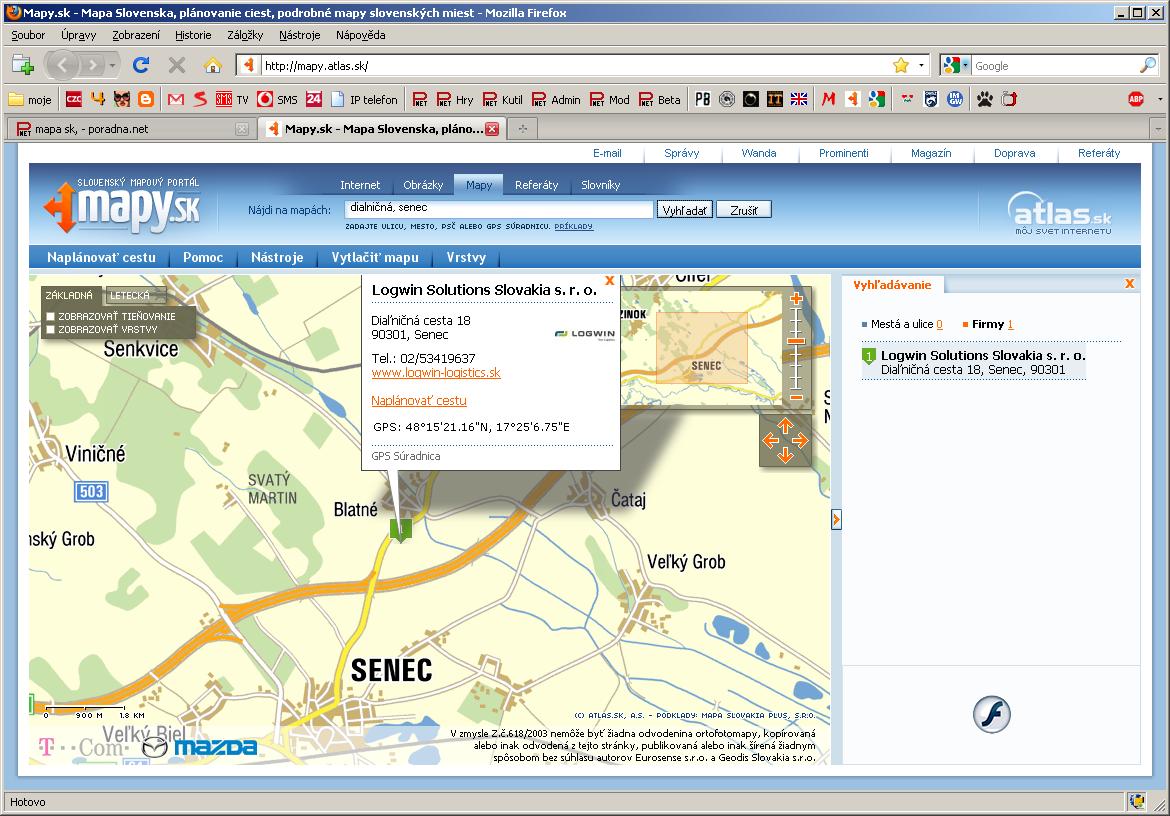The image size is (1170, 816).
Task: Click the green map marker pin
Action: (400, 528)
